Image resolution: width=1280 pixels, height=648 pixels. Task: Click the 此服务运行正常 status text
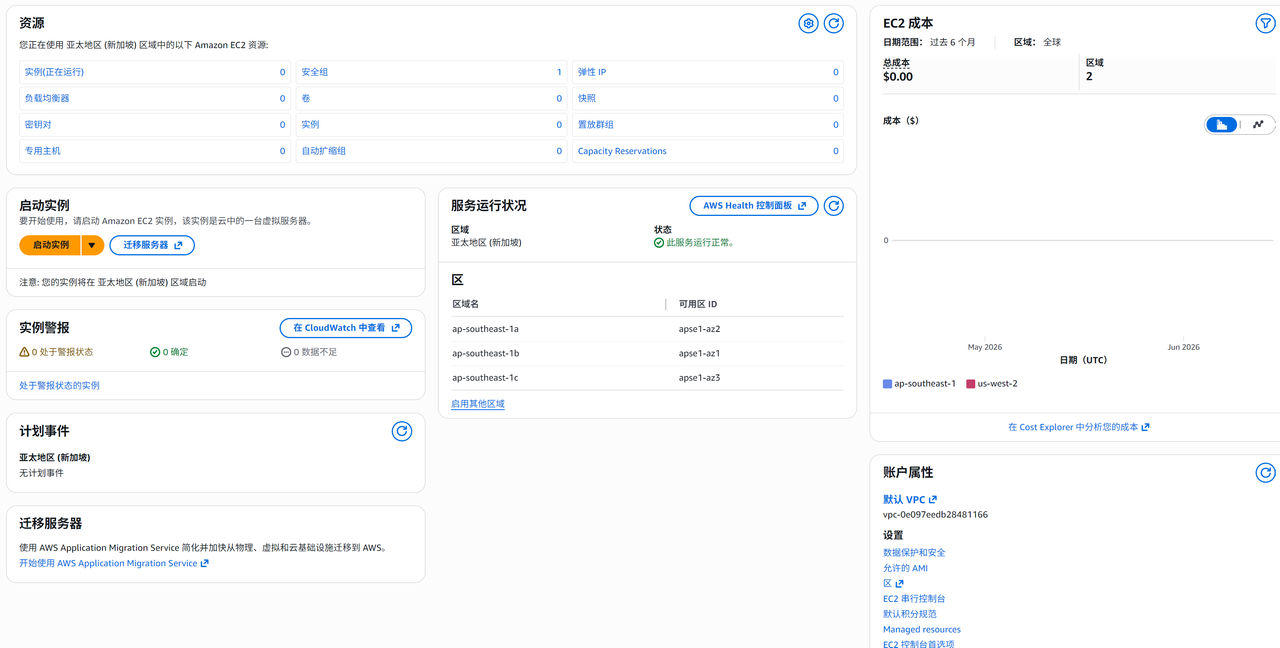click(x=700, y=242)
